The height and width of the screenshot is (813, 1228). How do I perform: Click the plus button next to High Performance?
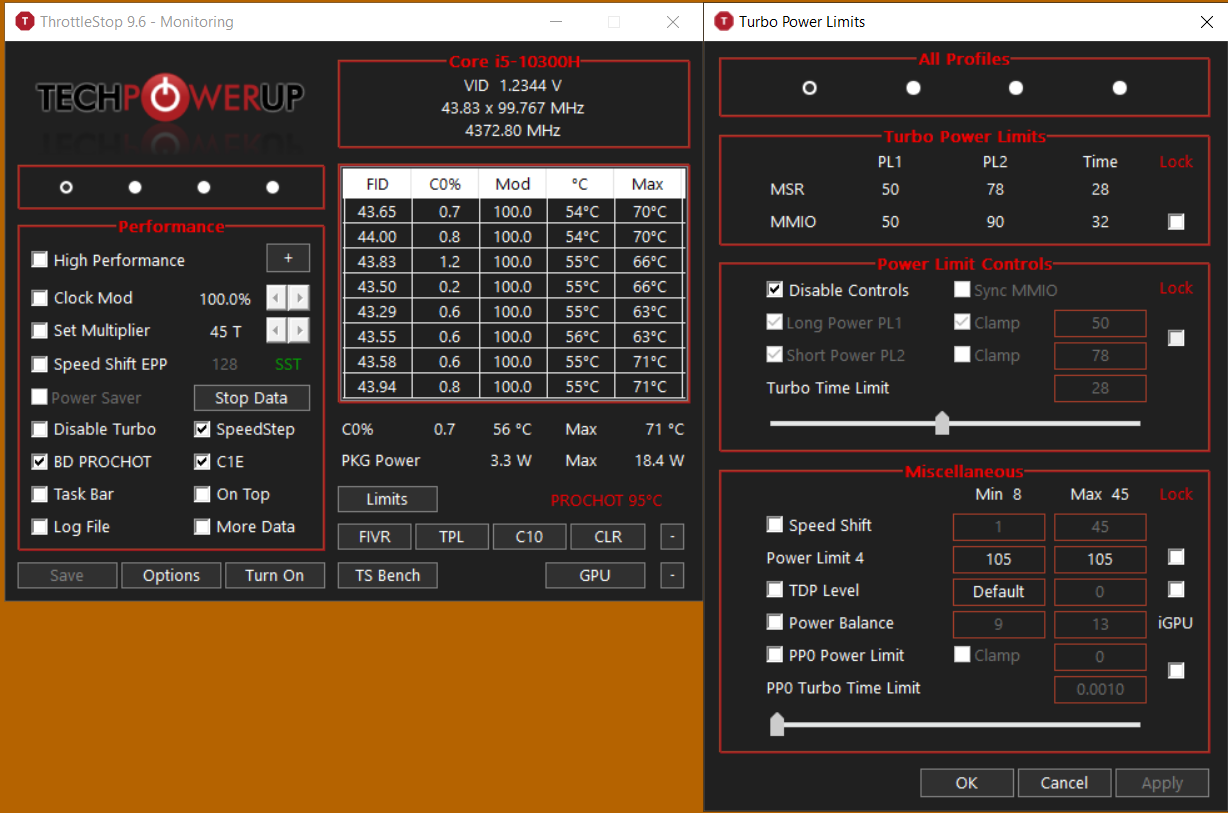click(x=288, y=259)
